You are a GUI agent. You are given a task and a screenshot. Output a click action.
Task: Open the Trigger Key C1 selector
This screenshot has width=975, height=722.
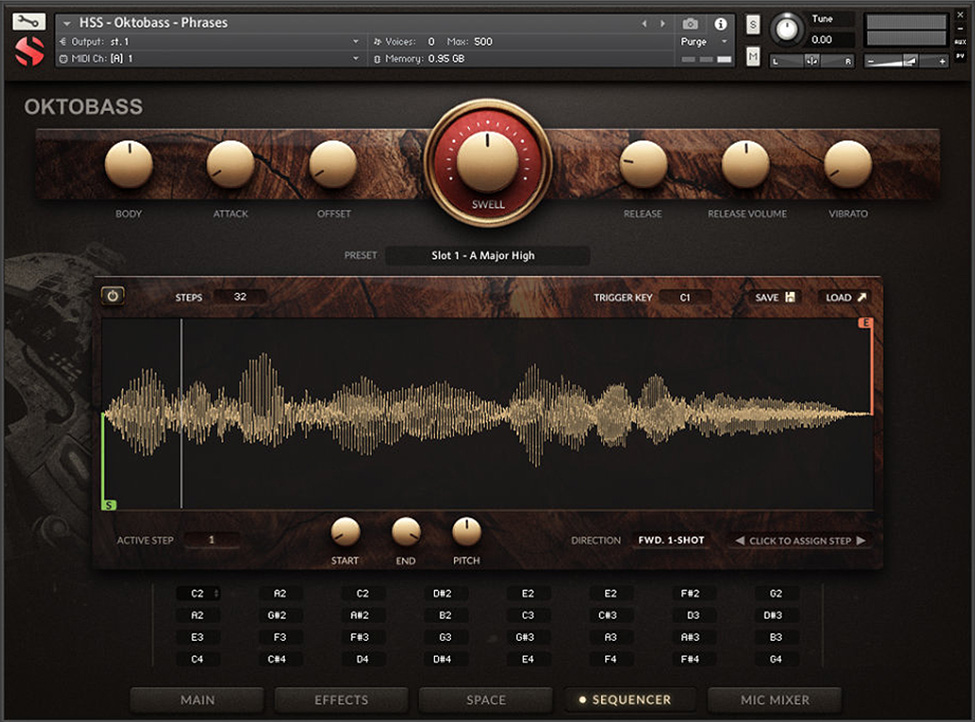coord(685,297)
